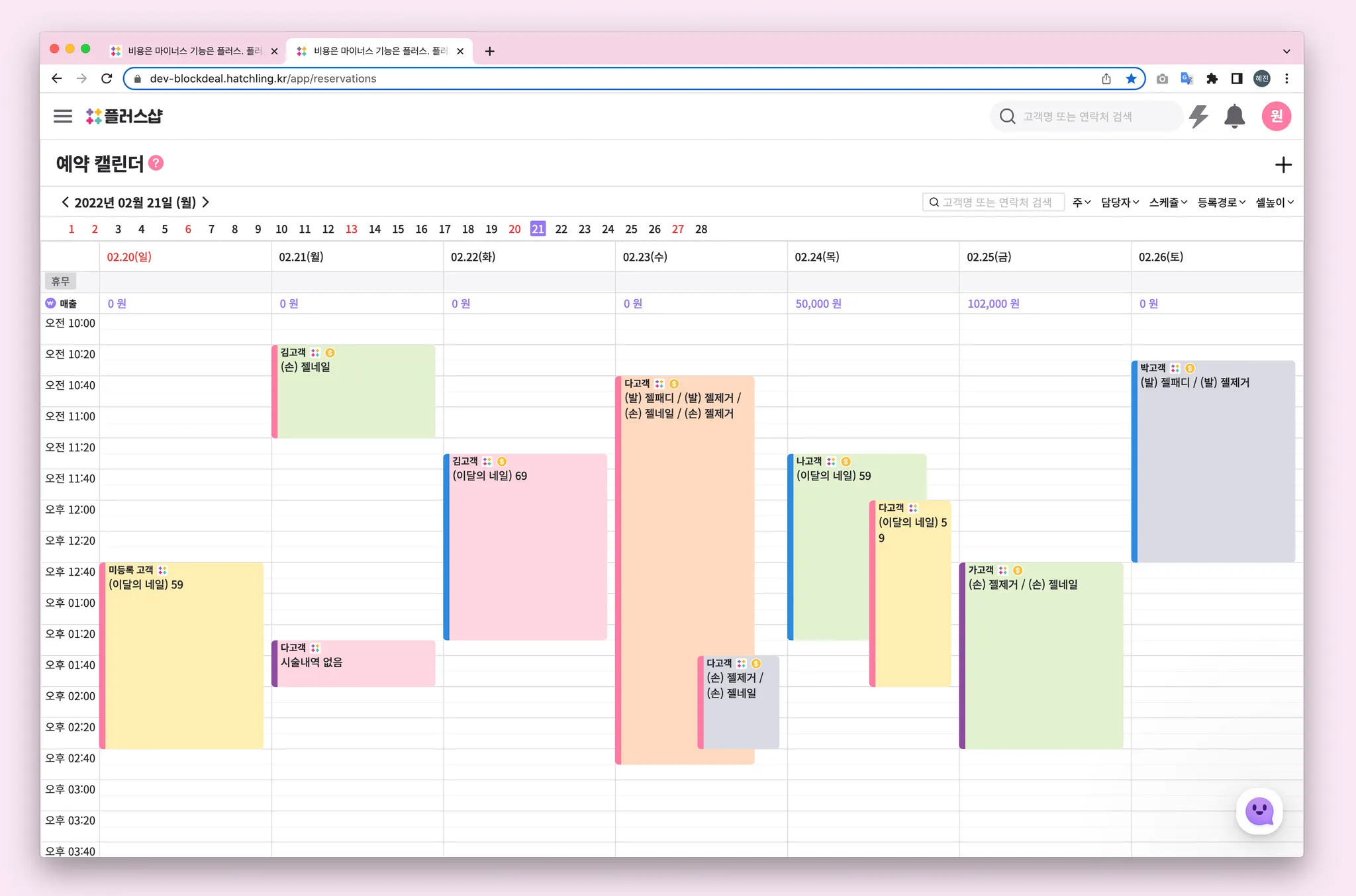Open the help question mark icon
1356x896 pixels.
156,163
